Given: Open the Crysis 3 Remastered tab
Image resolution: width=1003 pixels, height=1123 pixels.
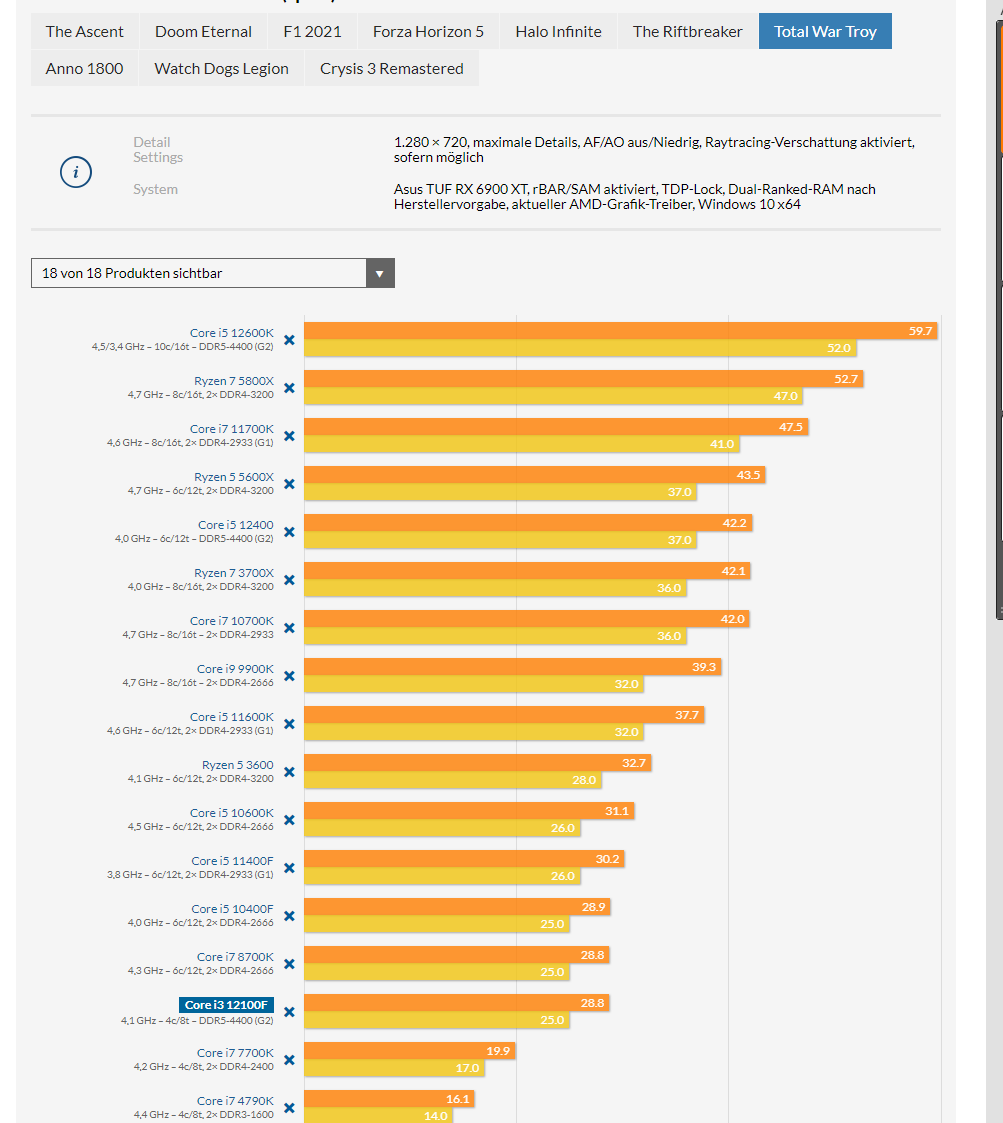Looking at the screenshot, I should pyautogui.click(x=392, y=69).
